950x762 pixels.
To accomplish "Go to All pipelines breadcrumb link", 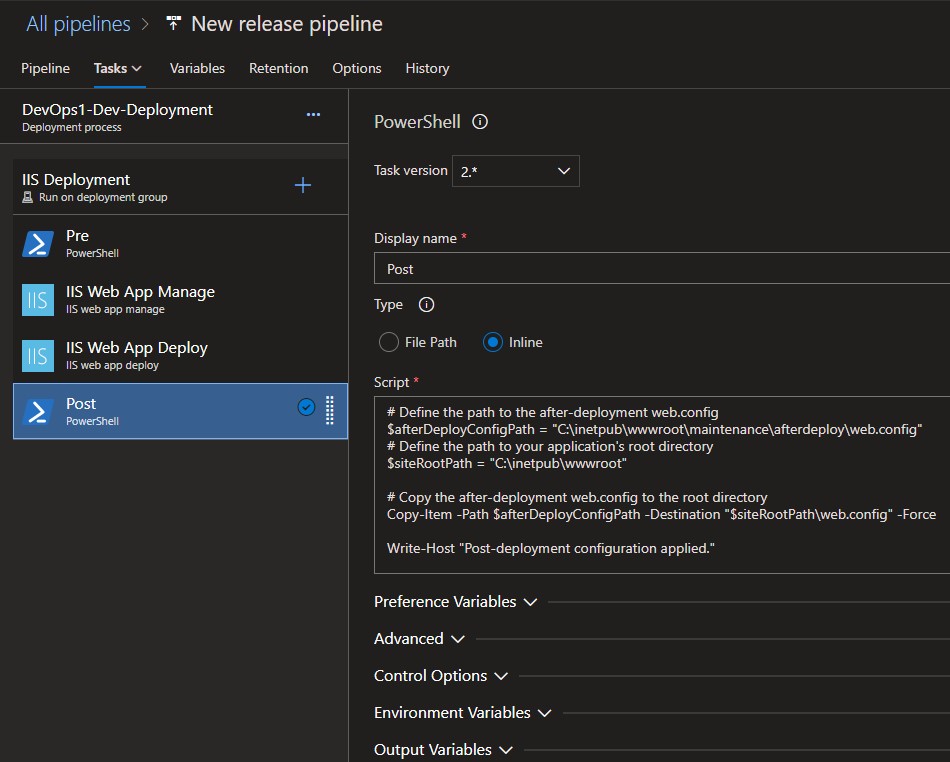I will click(78, 24).
